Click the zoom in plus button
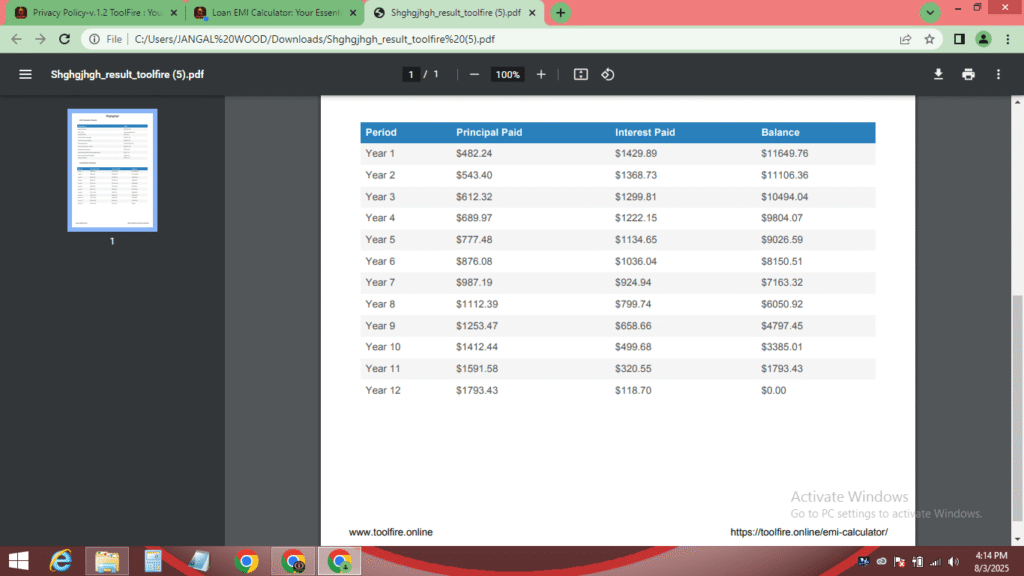 tap(541, 74)
